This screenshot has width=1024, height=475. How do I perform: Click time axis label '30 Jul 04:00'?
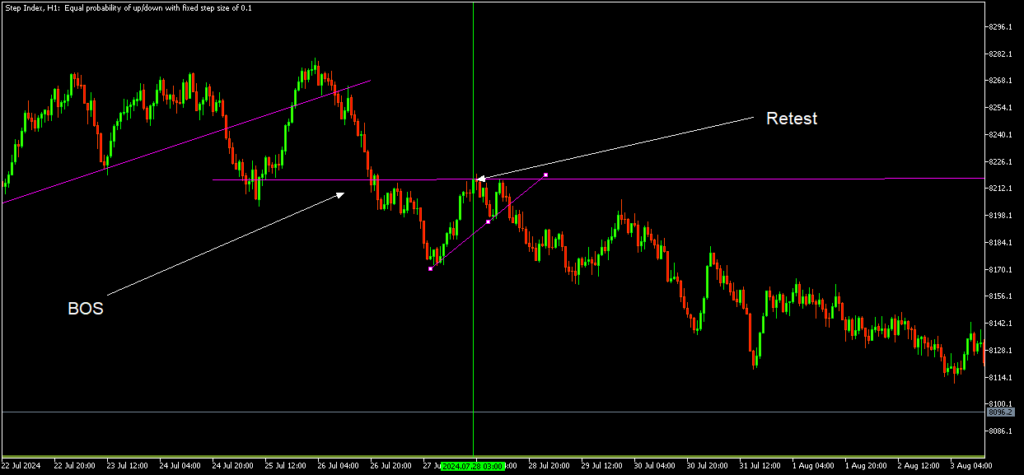[x=656, y=467]
